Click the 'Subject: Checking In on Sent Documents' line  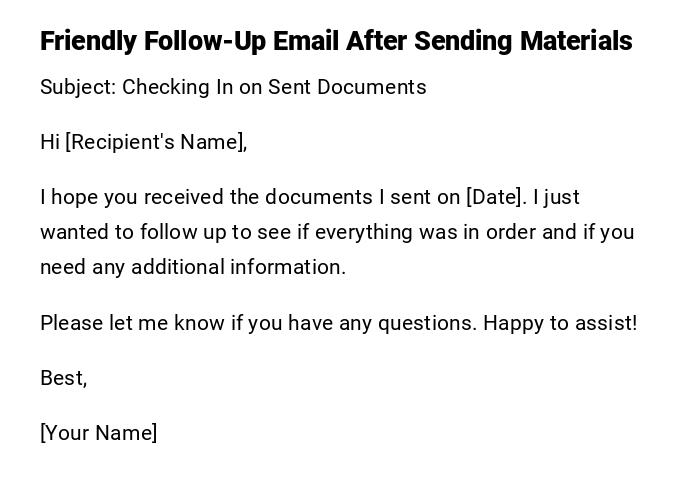coord(233,87)
